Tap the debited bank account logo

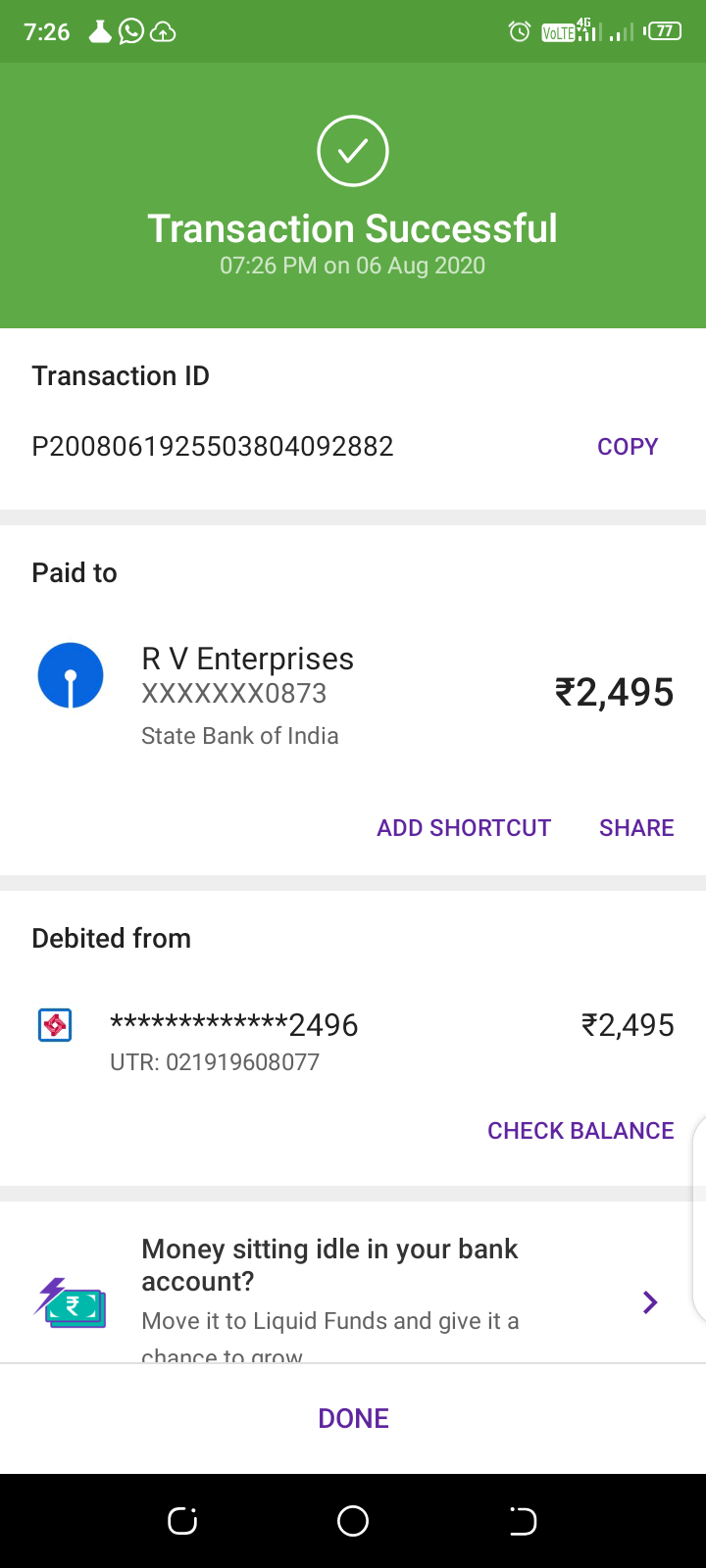click(55, 1025)
